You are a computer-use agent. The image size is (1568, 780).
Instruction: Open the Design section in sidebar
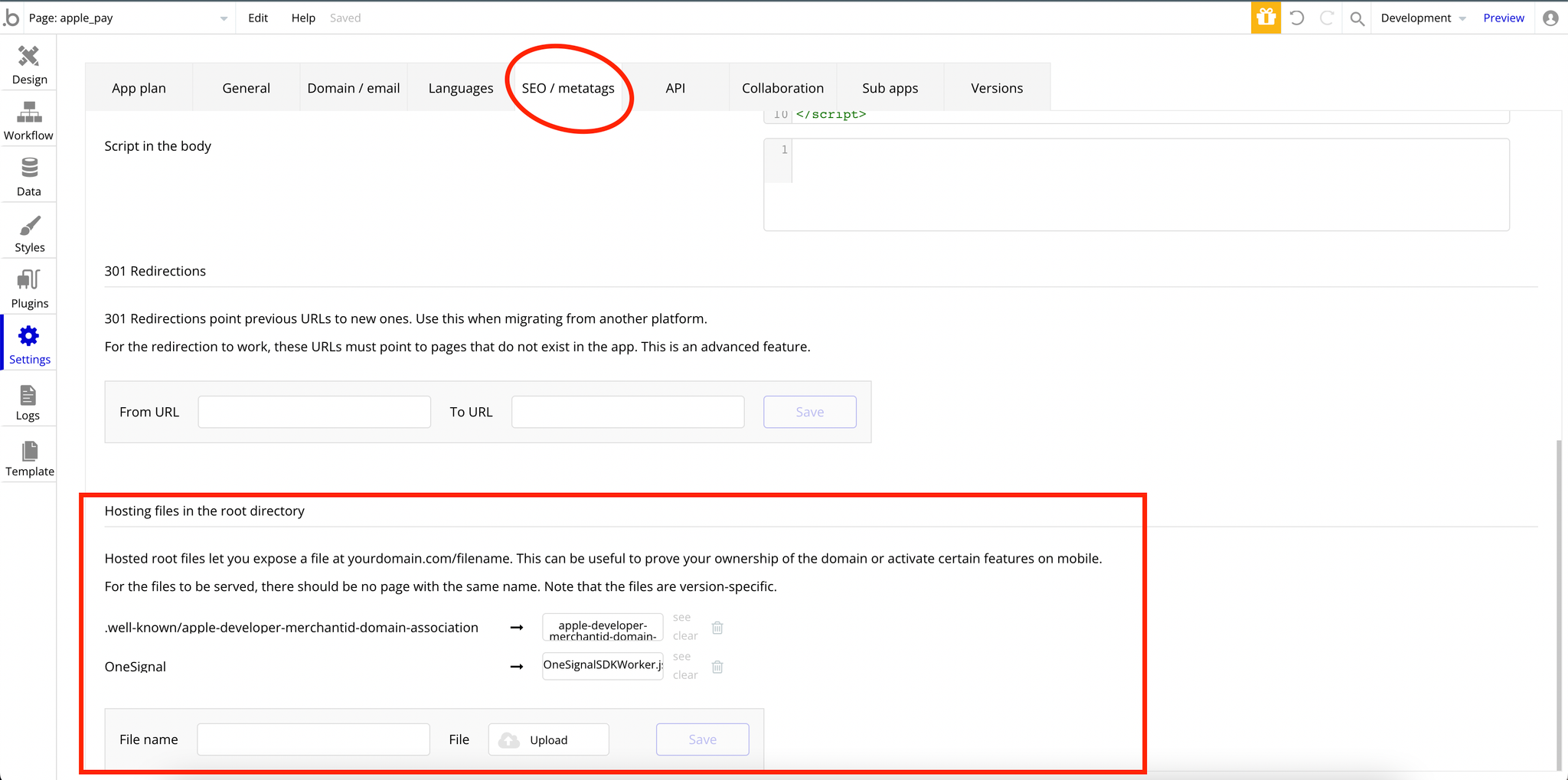pos(29,64)
